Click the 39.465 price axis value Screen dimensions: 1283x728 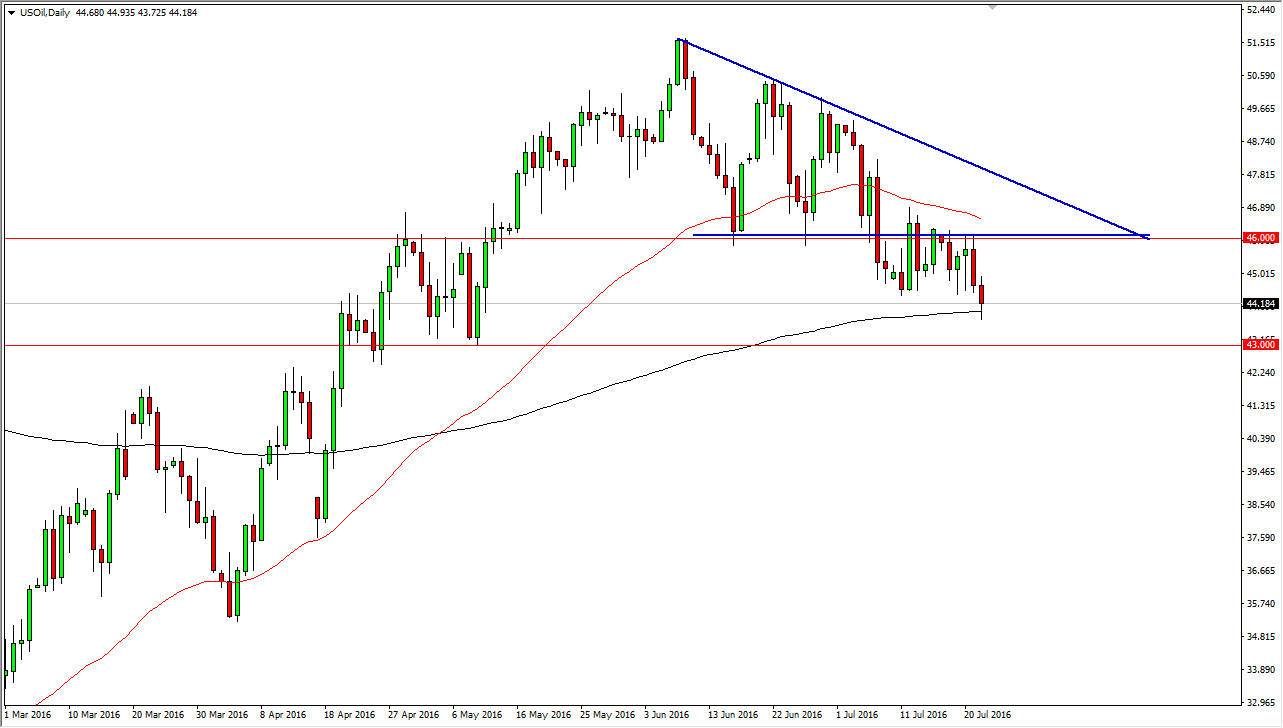[1259, 471]
